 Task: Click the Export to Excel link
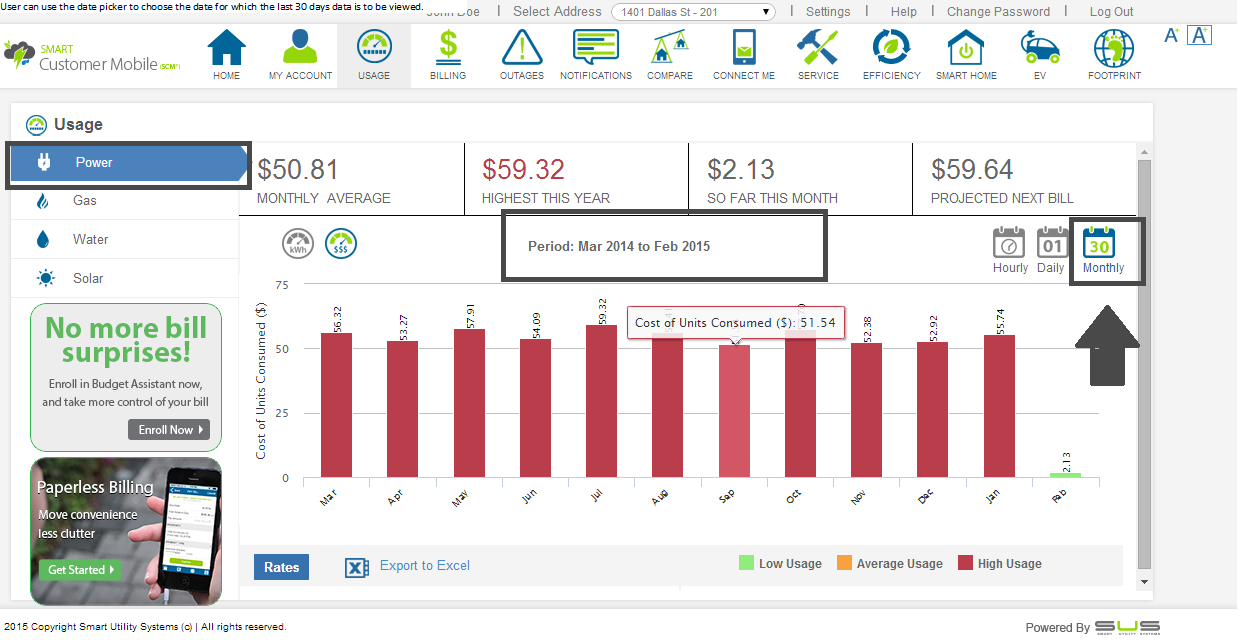click(x=424, y=566)
